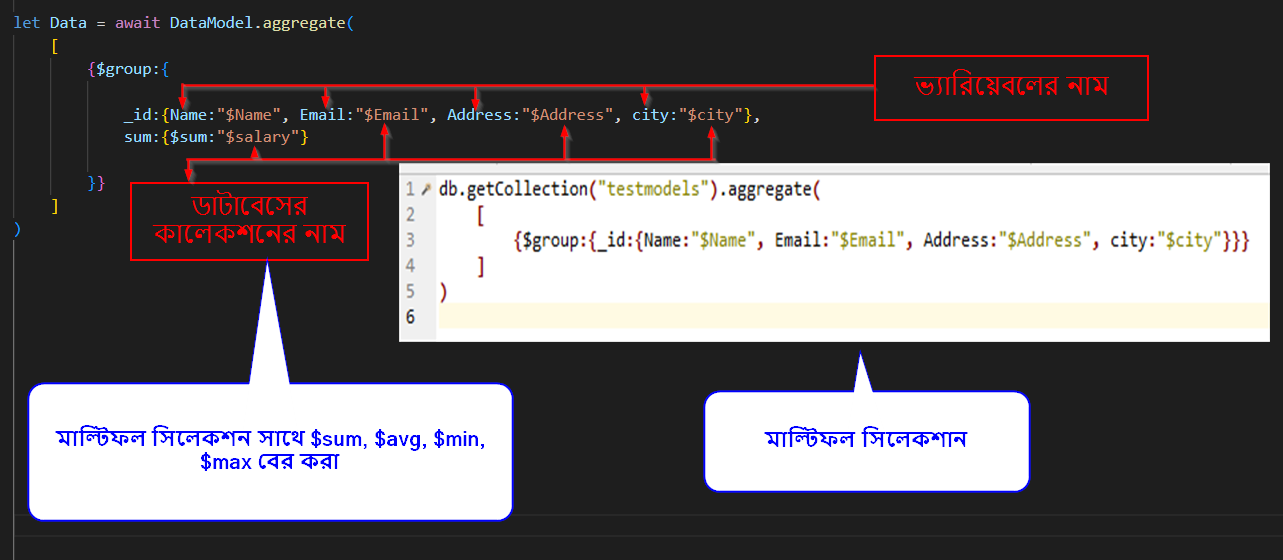Click line number 2 in the shell gutter
The height and width of the screenshot is (560, 1283).
[410, 215]
